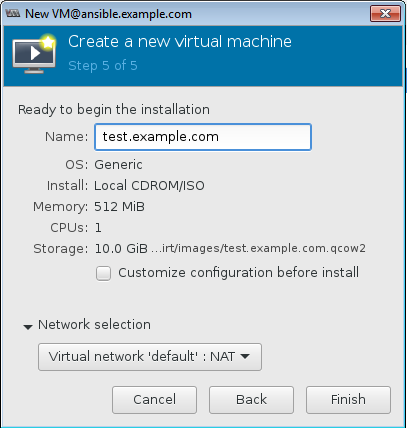Viewport: 407px width, 428px height.
Task: Click Finish to begin installation
Action: pyautogui.click(x=348, y=400)
